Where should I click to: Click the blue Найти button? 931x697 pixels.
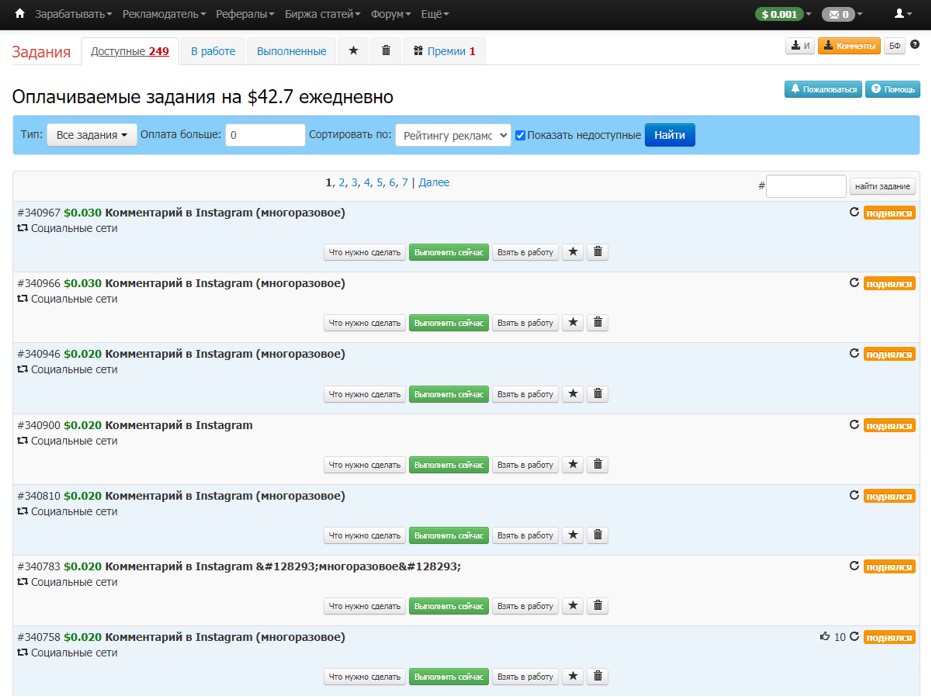pyautogui.click(x=670, y=135)
